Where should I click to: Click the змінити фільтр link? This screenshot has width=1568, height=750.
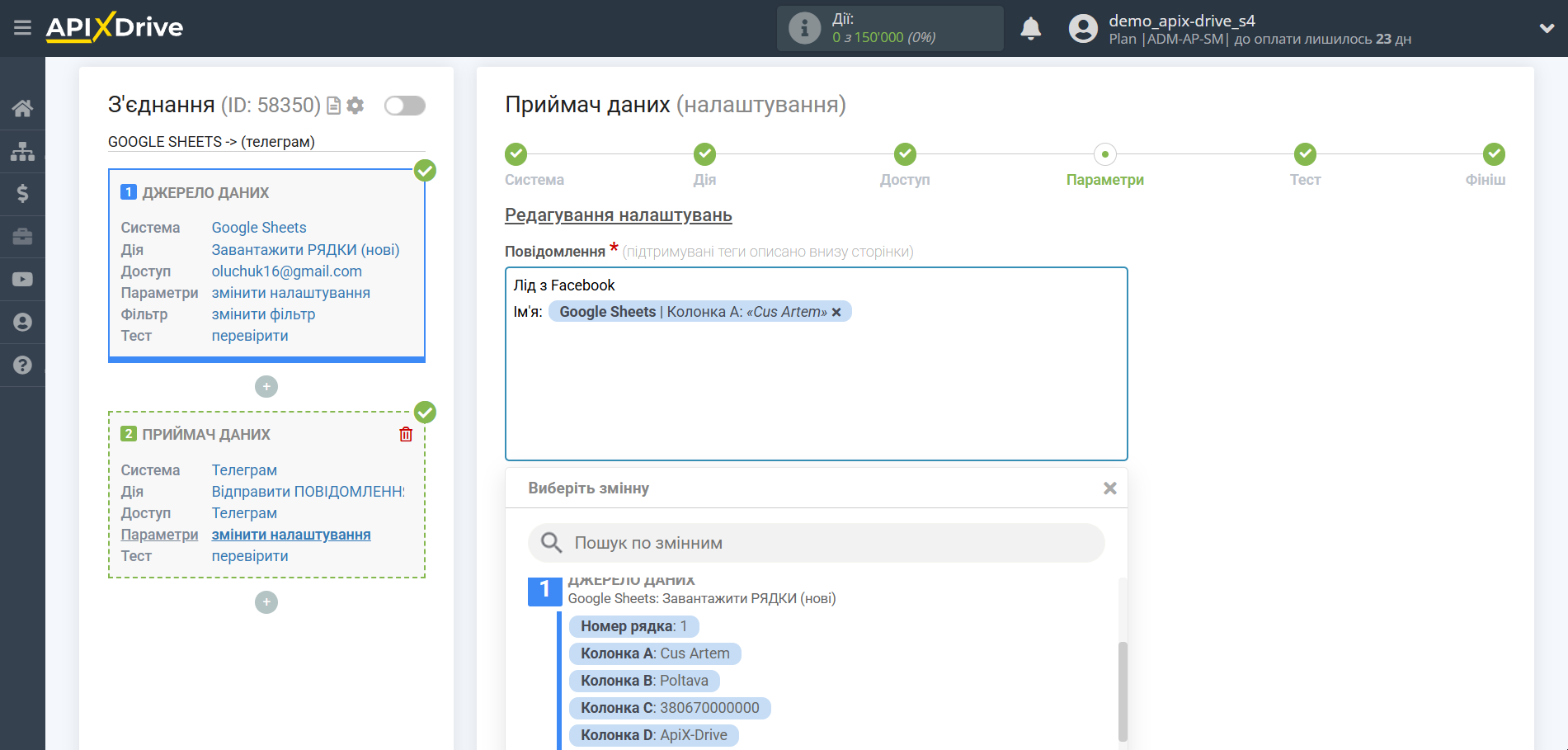(x=263, y=314)
